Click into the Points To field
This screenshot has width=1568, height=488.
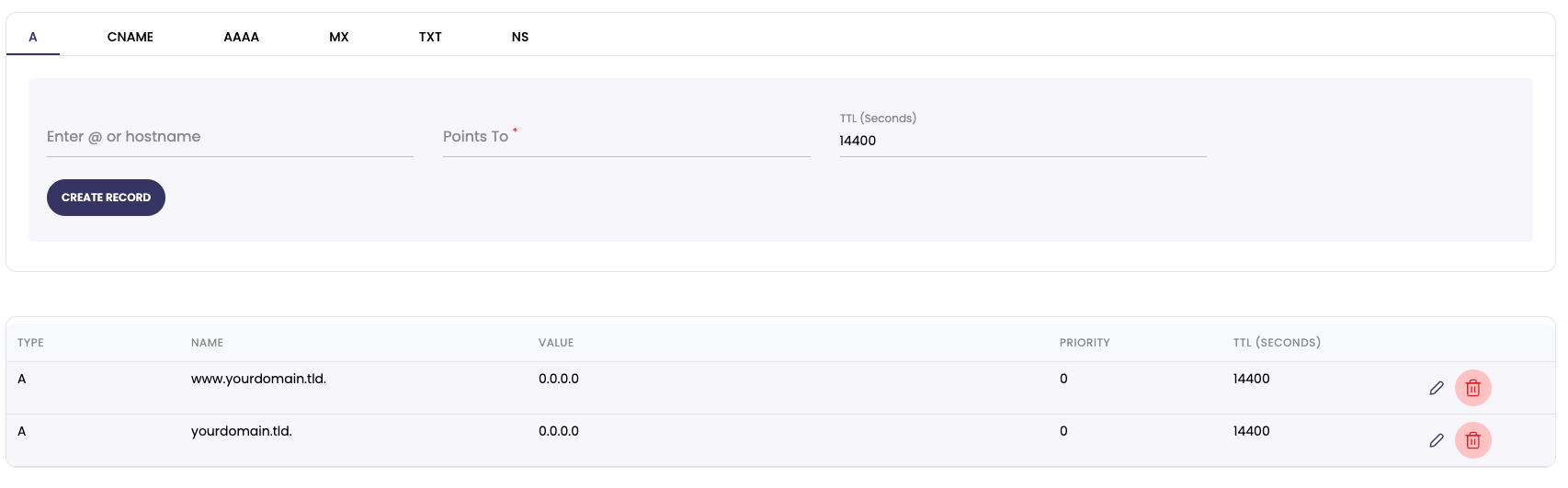pos(626,137)
